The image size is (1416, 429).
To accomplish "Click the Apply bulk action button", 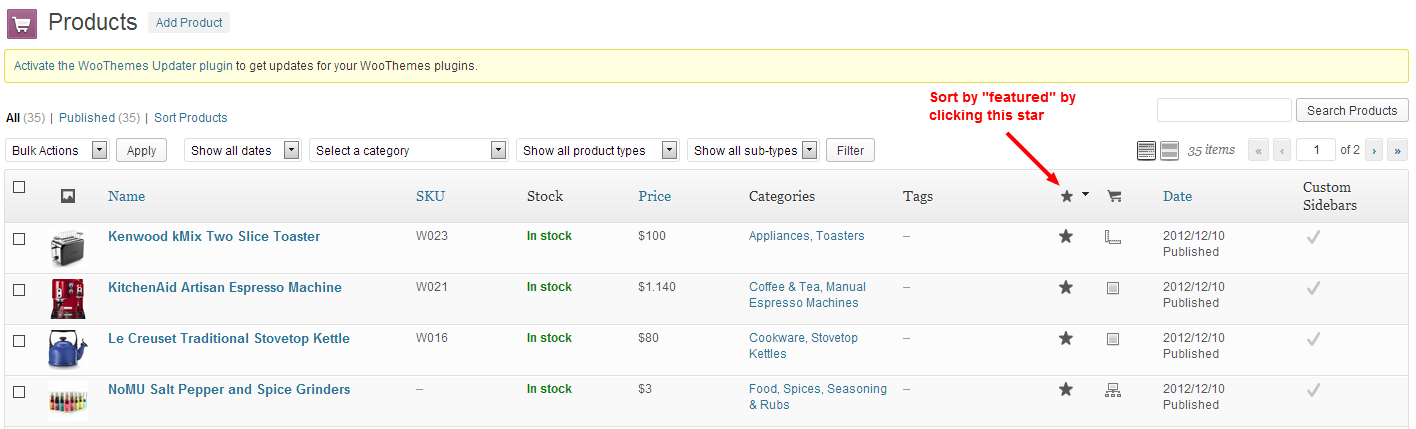I will [x=142, y=150].
